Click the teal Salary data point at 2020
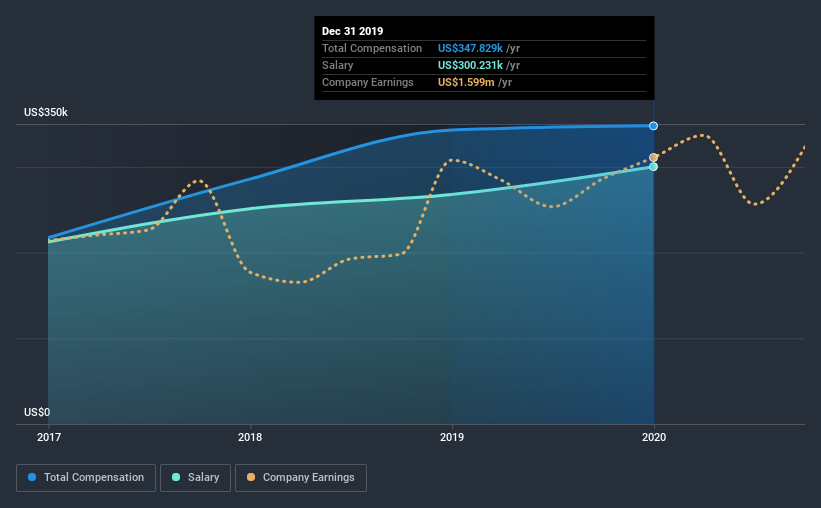821x508 pixels. pos(653,167)
